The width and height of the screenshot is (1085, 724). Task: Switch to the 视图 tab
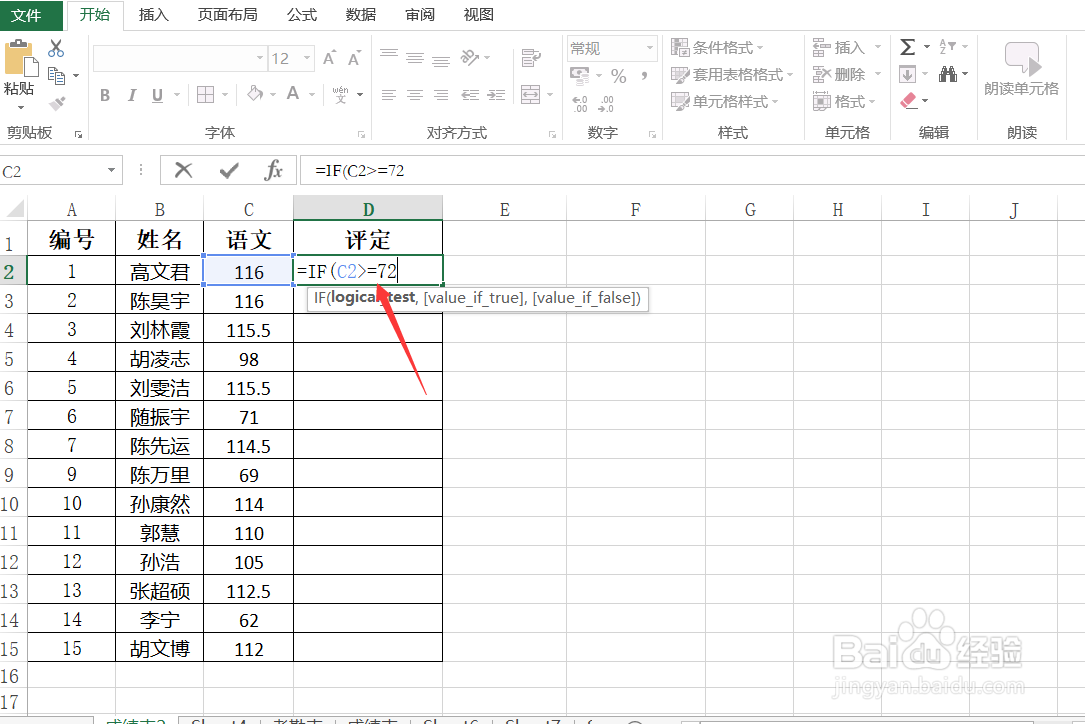point(478,15)
